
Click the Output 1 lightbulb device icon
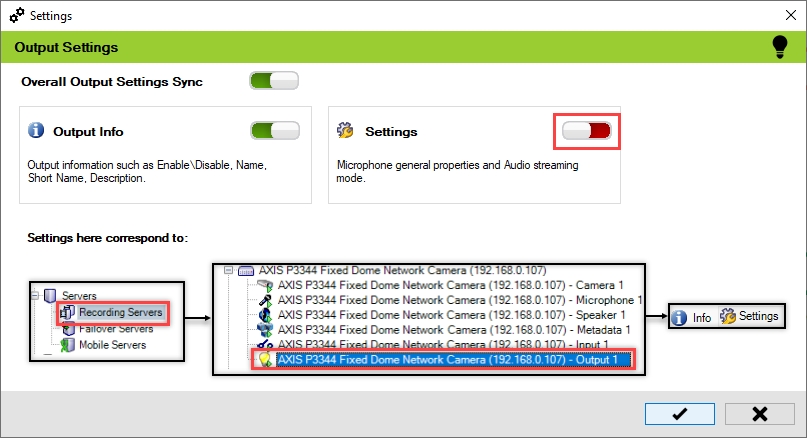[x=265, y=359]
